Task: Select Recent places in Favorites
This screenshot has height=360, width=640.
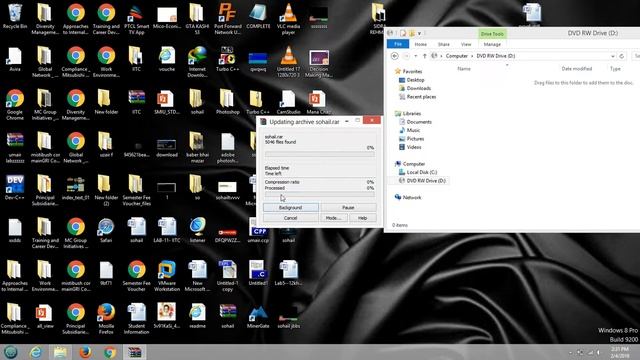Action: tap(421, 97)
